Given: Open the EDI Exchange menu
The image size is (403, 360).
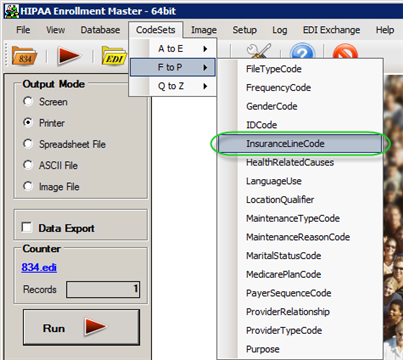Looking at the screenshot, I should (331, 30).
